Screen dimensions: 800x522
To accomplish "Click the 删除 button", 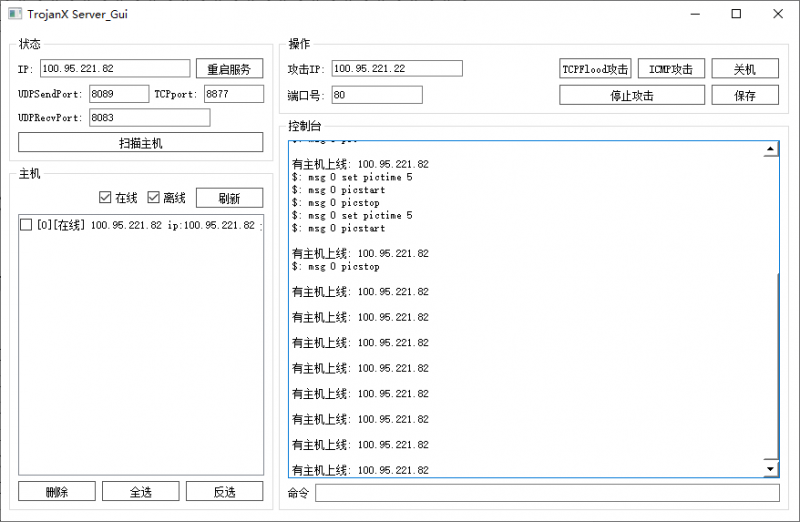I will pyautogui.click(x=57, y=491).
